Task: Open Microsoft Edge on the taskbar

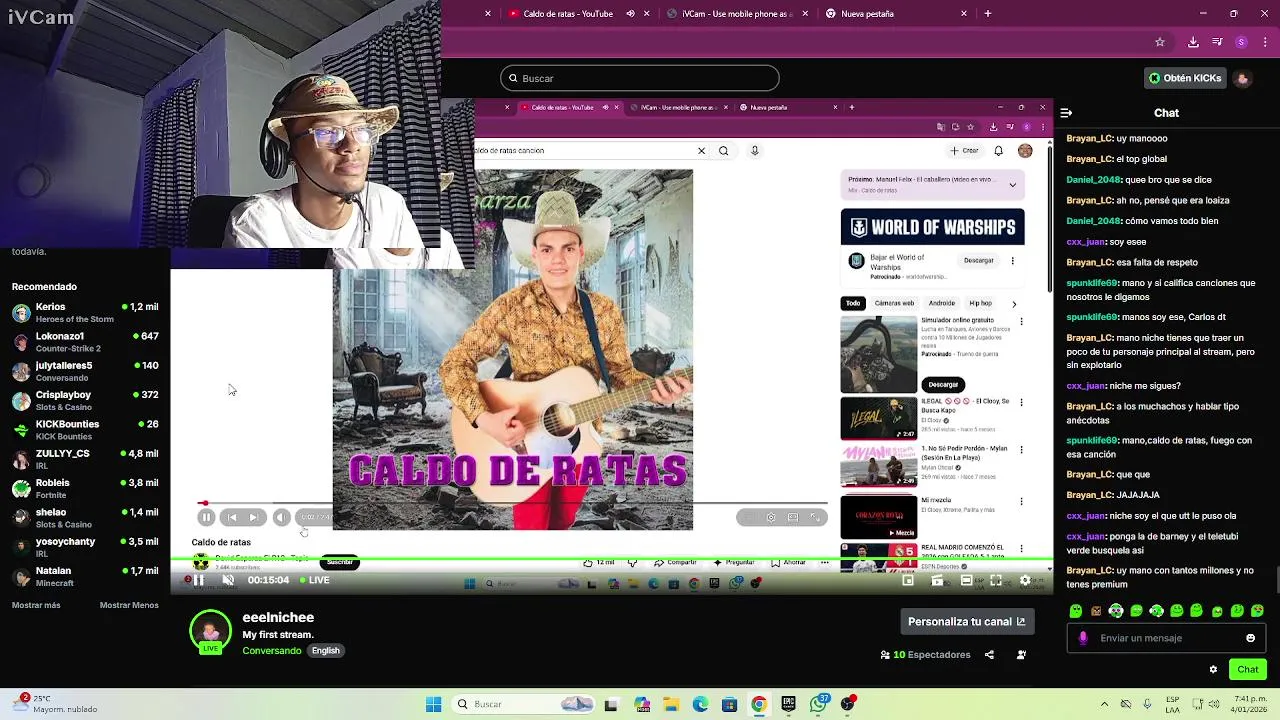Action: (700, 704)
